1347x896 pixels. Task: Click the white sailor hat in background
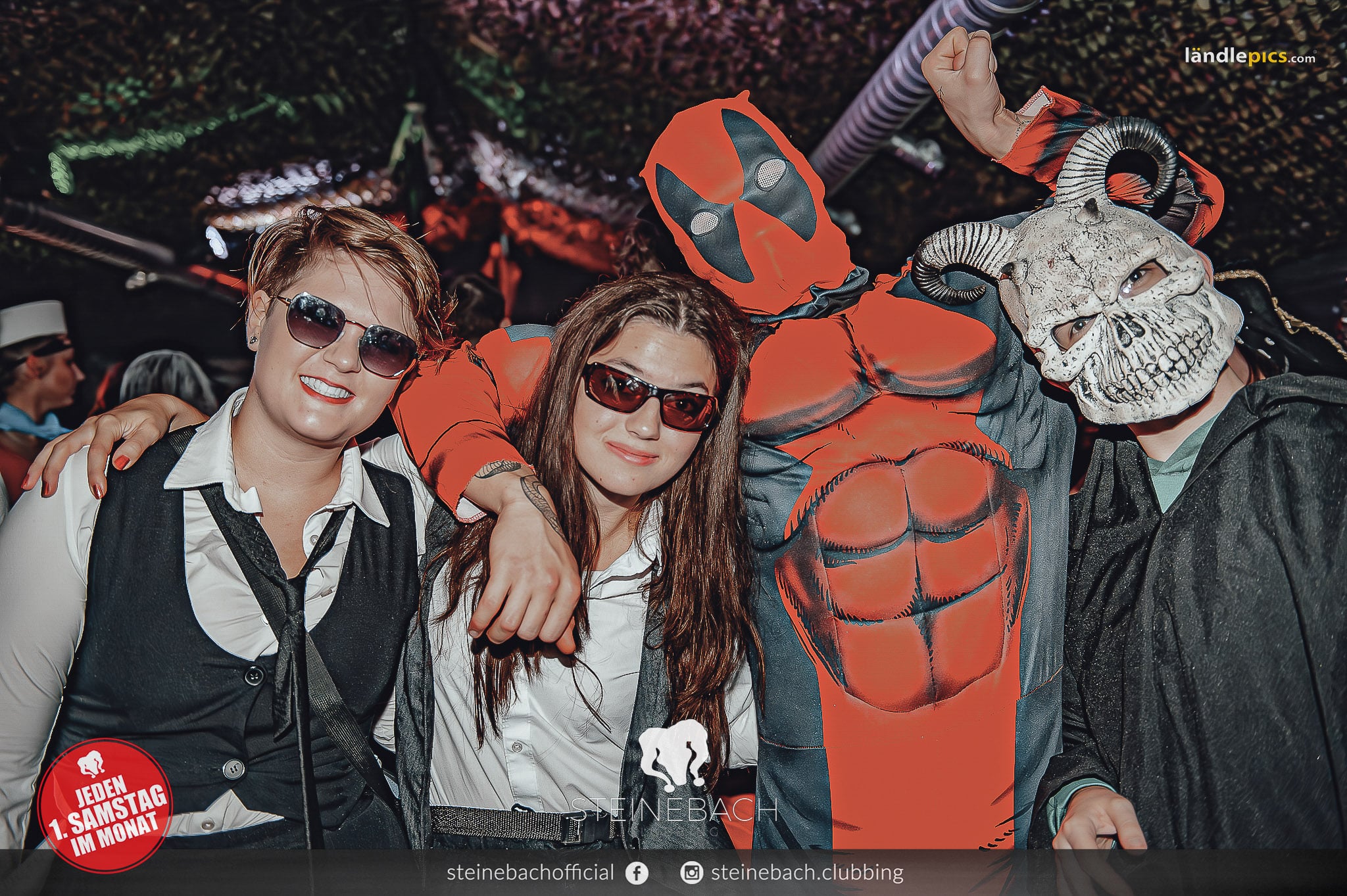(32, 323)
